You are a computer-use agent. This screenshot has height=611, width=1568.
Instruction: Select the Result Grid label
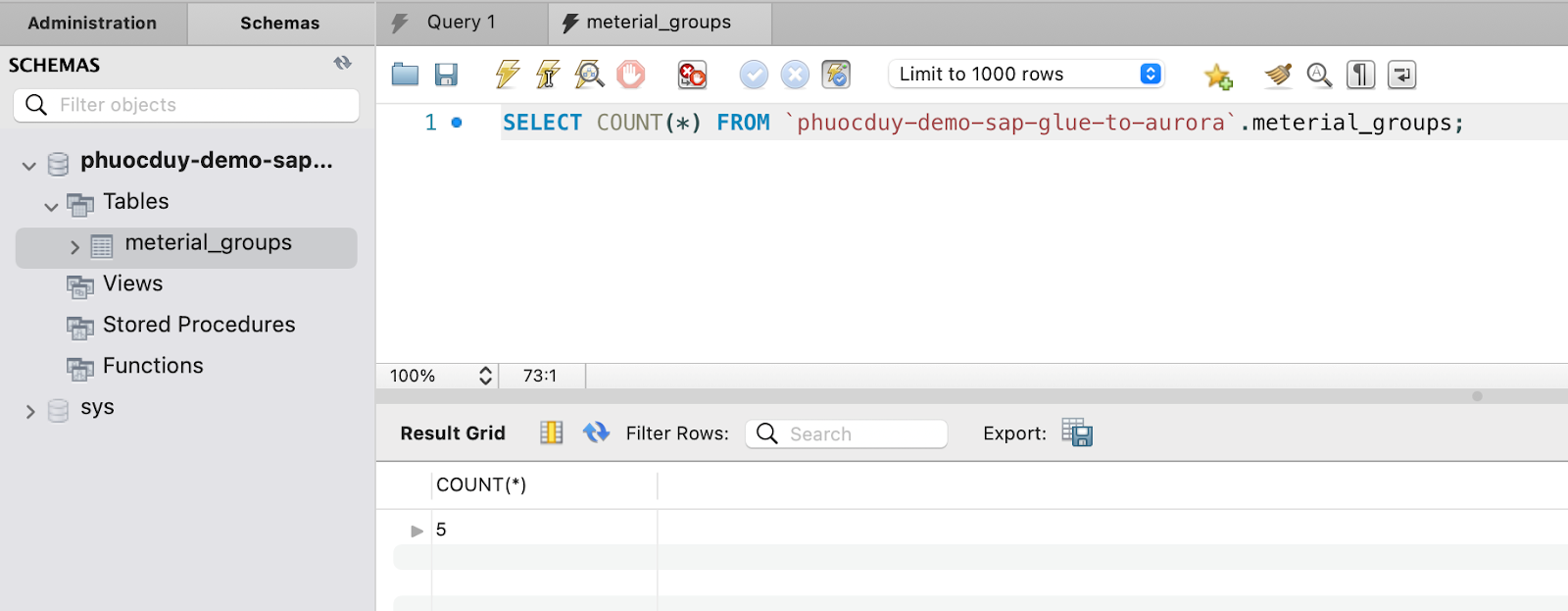(453, 433)
